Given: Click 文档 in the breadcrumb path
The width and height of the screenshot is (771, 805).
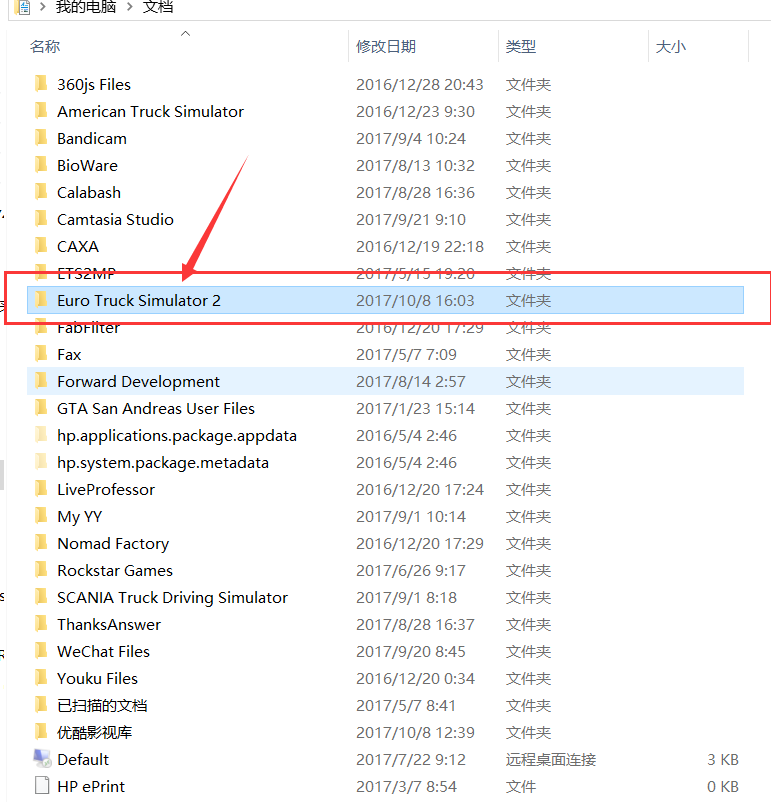Looking at the screenshot, I should pos(158,7).
